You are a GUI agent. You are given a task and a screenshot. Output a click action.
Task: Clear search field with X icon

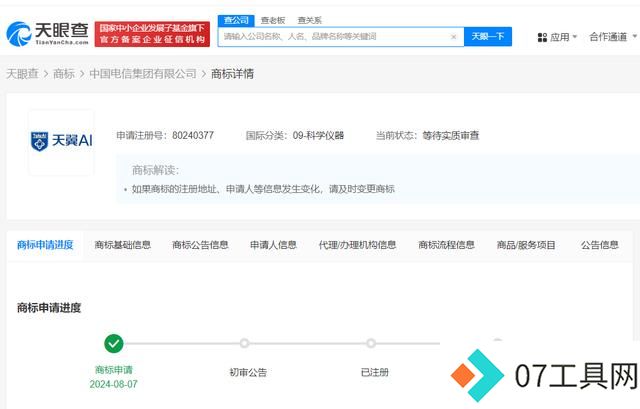453,37
